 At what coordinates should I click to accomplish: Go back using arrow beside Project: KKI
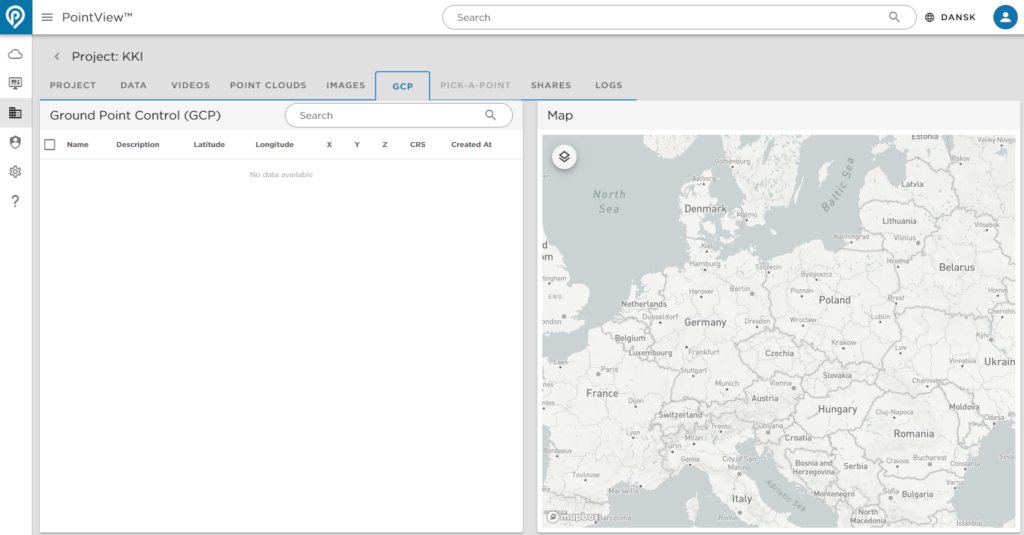(x=57, y=57)
